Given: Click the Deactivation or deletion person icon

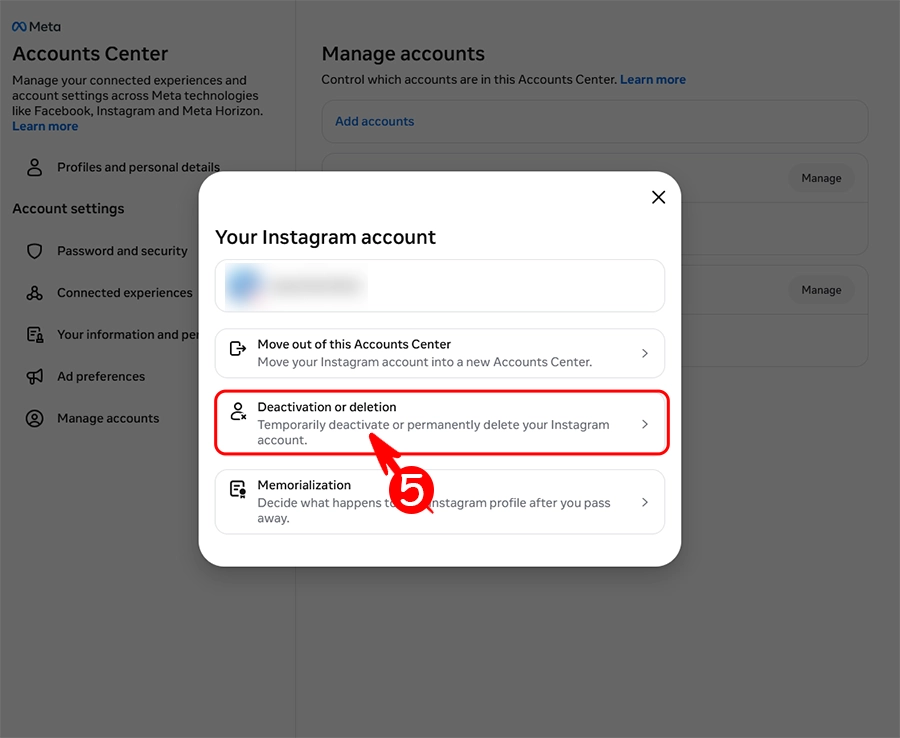Looking at the screenshot, I should click(x=238, y=411).
